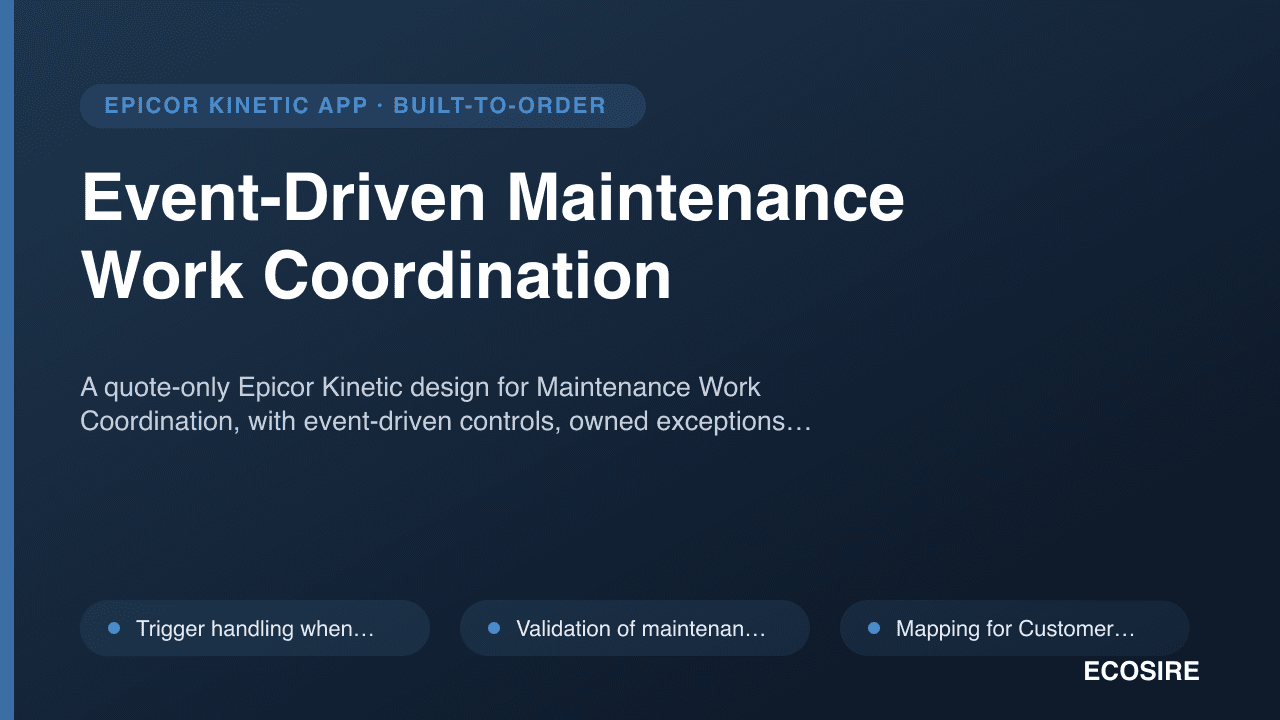Click the ECOSIRE brand logo text

(1141, 672)
